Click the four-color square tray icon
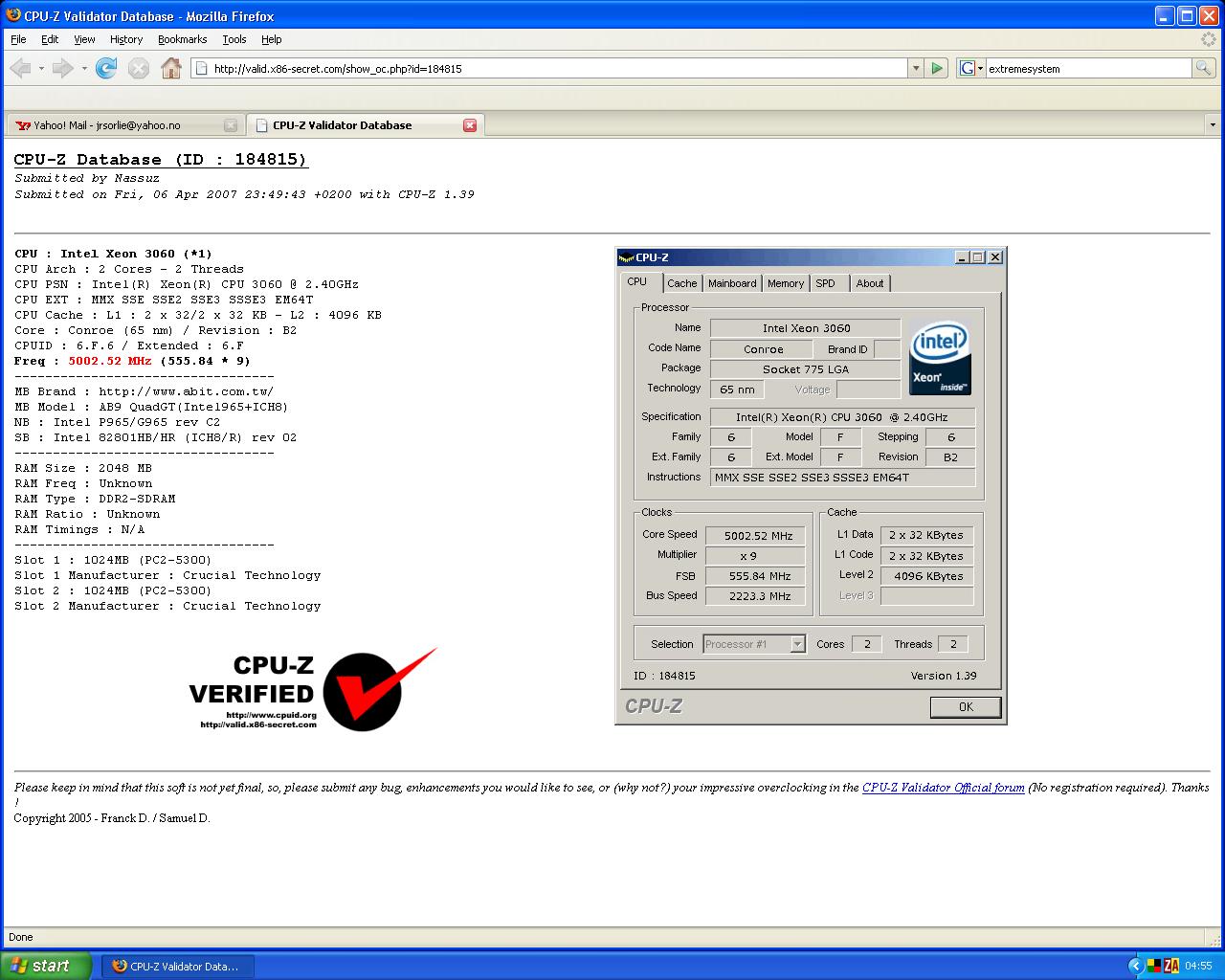This screenshot has width=1225, height=980. [1154, 966]
